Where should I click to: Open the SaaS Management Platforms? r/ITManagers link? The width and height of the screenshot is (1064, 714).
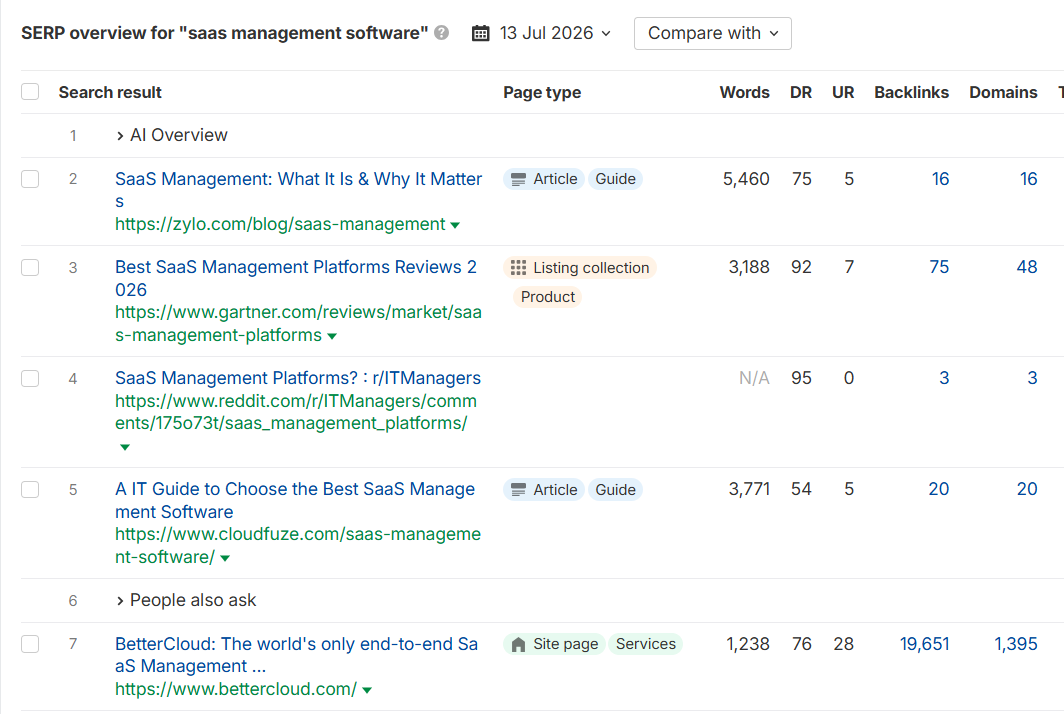298,378
